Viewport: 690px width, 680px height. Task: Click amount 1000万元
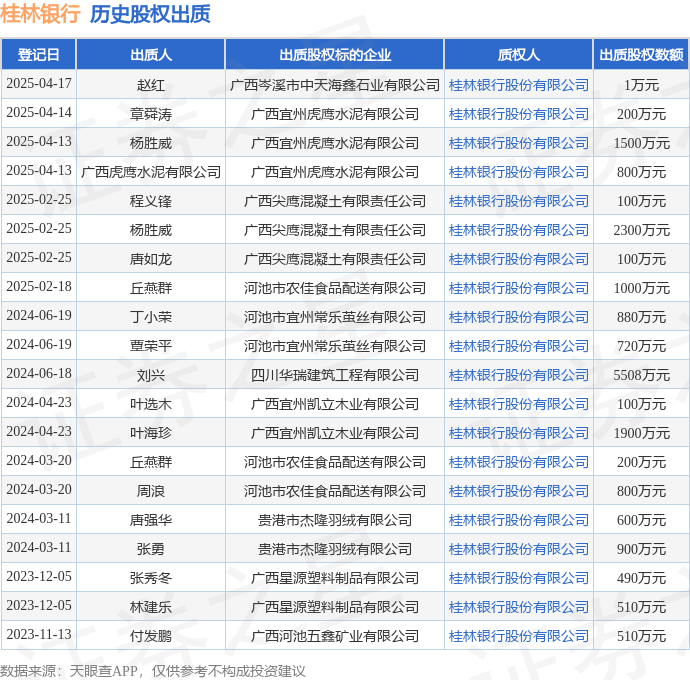641,288
